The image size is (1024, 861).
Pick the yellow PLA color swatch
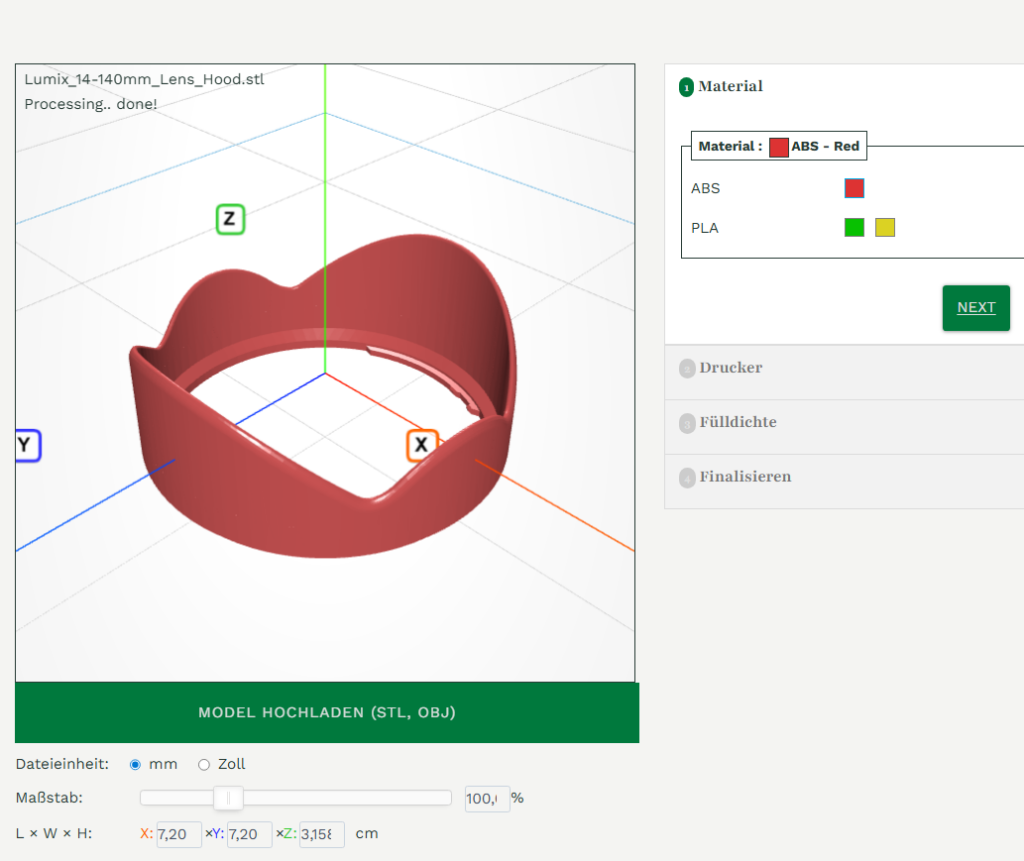pos(885,228)
